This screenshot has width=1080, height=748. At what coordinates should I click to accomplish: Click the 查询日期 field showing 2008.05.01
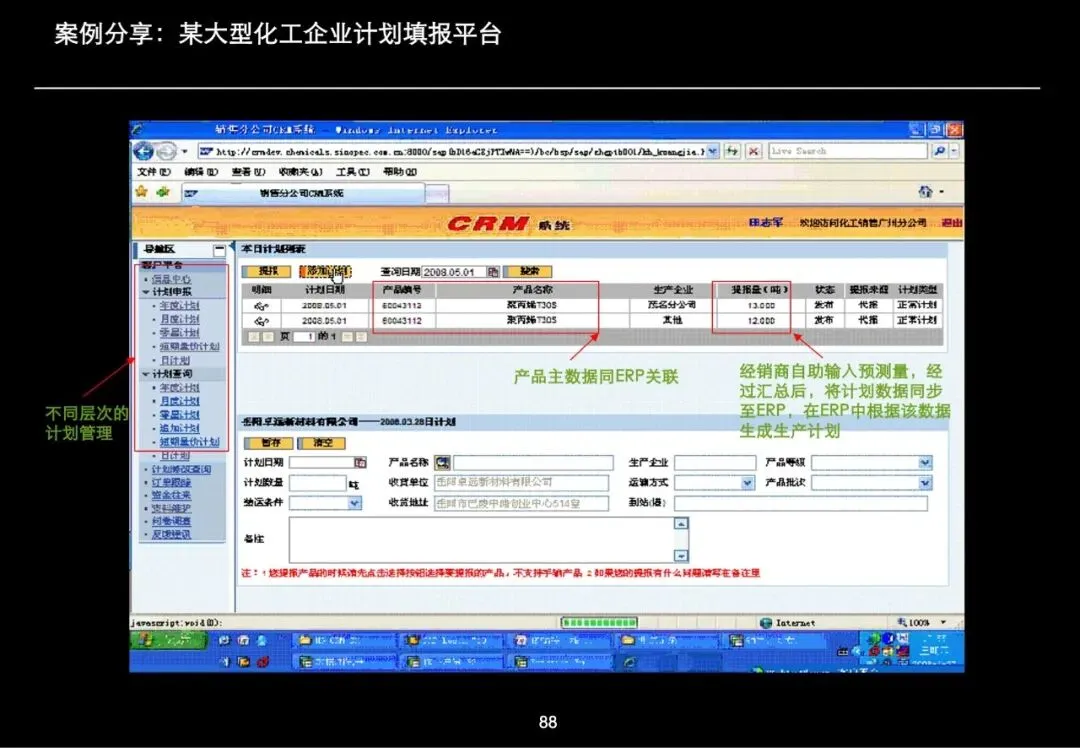pos(454,272)
